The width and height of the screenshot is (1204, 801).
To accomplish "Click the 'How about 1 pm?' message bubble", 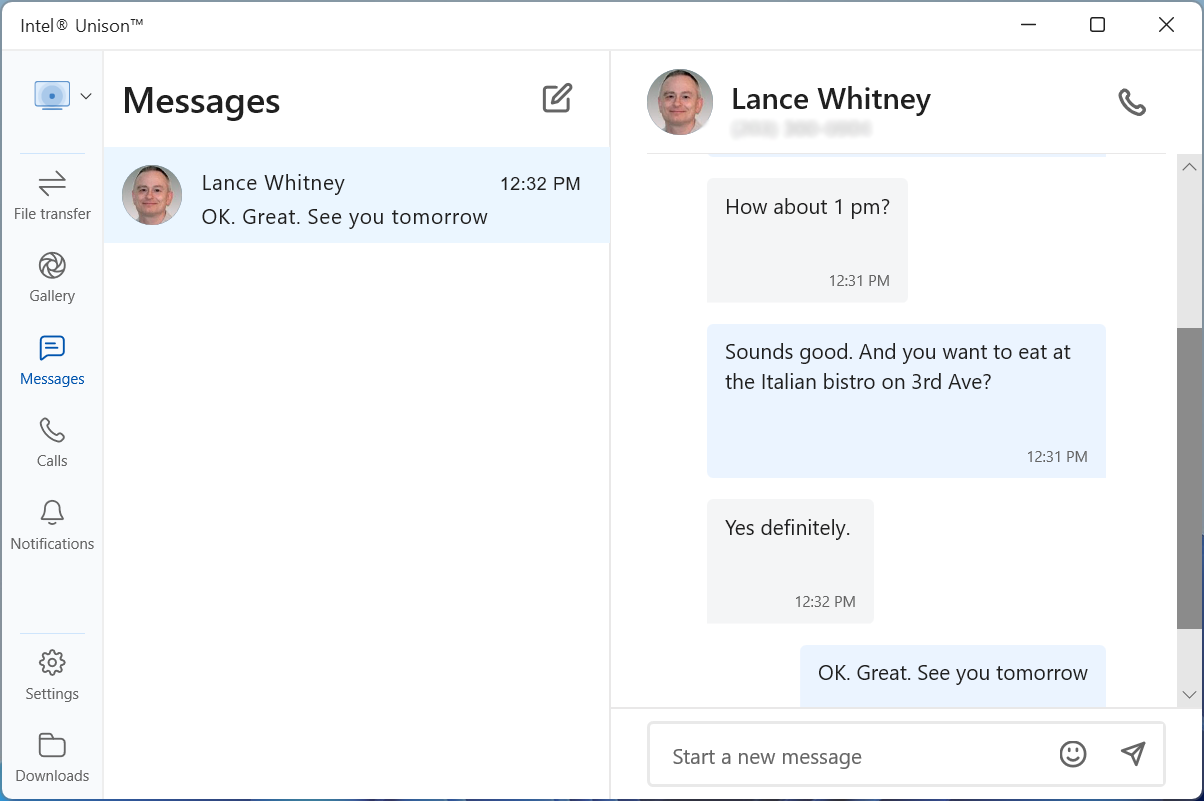I will coord(807,240).
